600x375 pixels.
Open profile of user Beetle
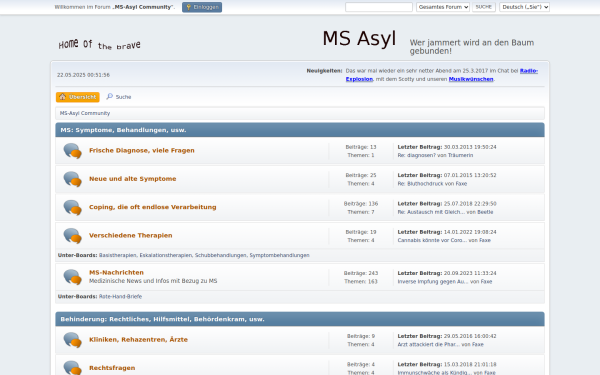pyautogui.click(x=485, y=212)
